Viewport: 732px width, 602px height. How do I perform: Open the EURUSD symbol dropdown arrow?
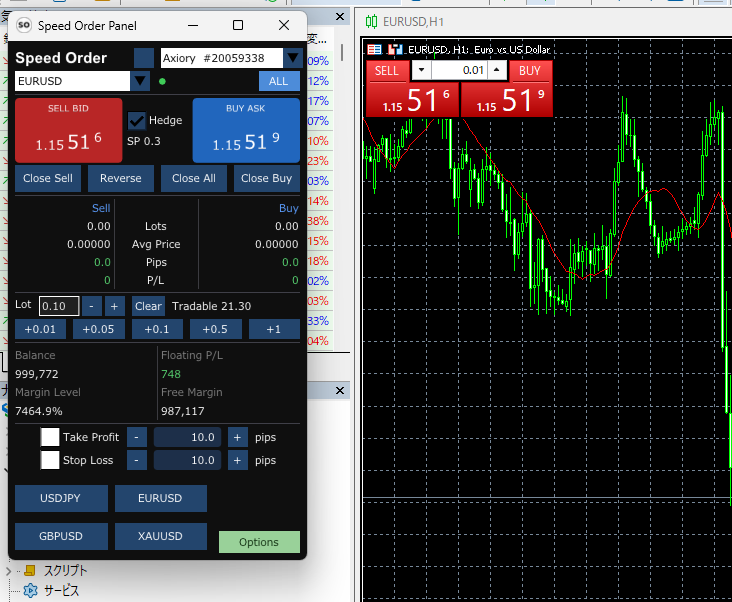pos(140,81)
